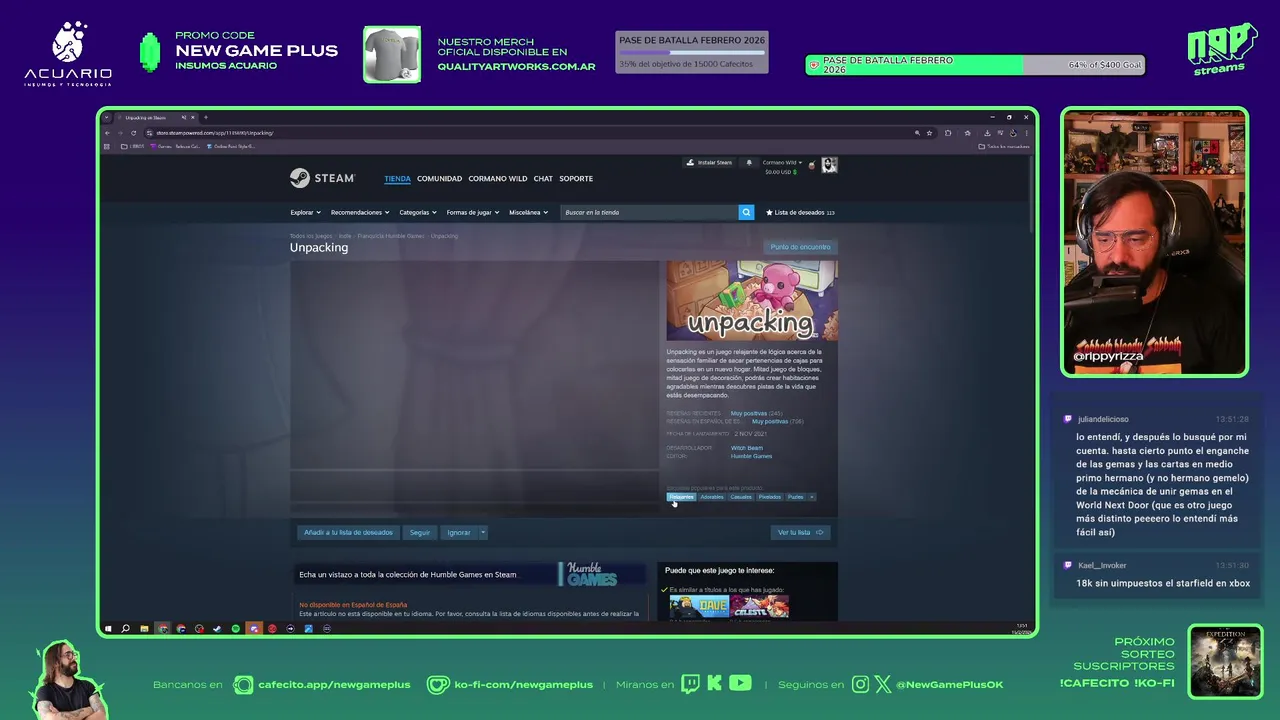Image resolution: width=1280 pixels, height=720 pixels.
Task: Open the Humble Games publisher link
Action: (x=751, y=456)
